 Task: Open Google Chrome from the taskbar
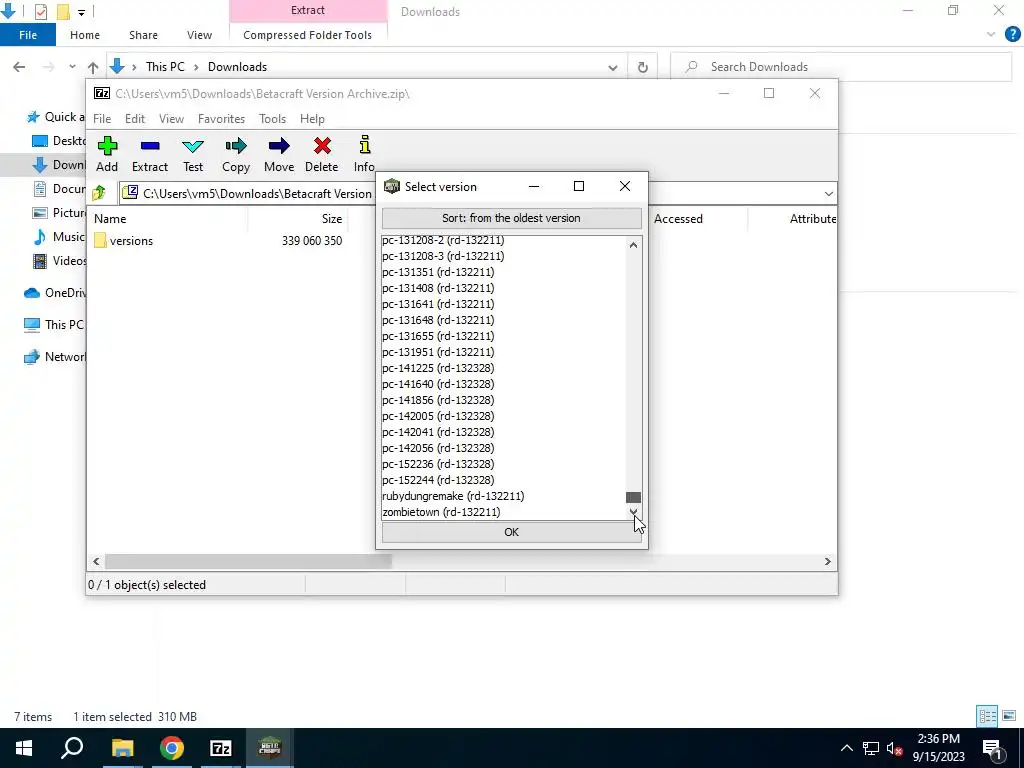click(x=172, y=748)
